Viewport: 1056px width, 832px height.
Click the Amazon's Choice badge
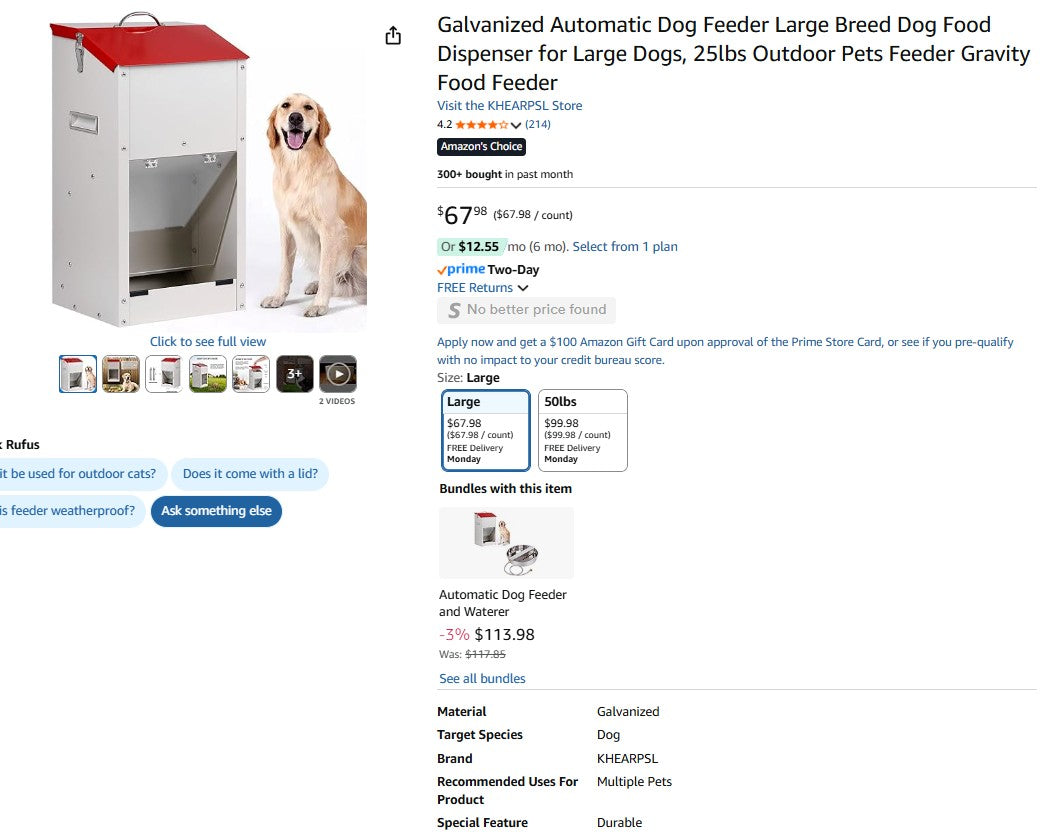pos(481,147)
